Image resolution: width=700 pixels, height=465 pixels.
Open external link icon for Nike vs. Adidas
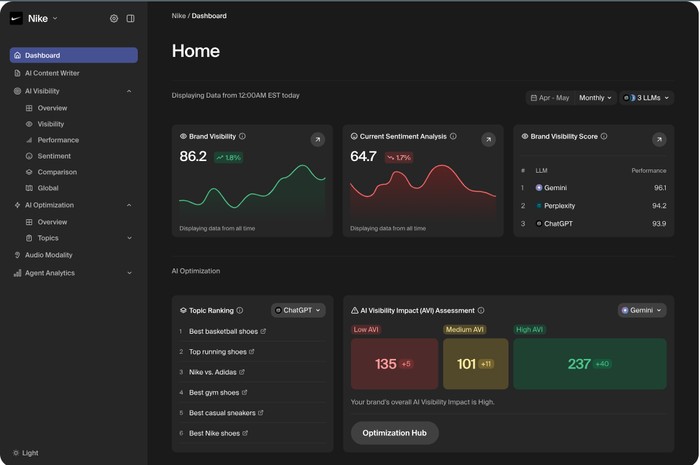coord(245,372)
